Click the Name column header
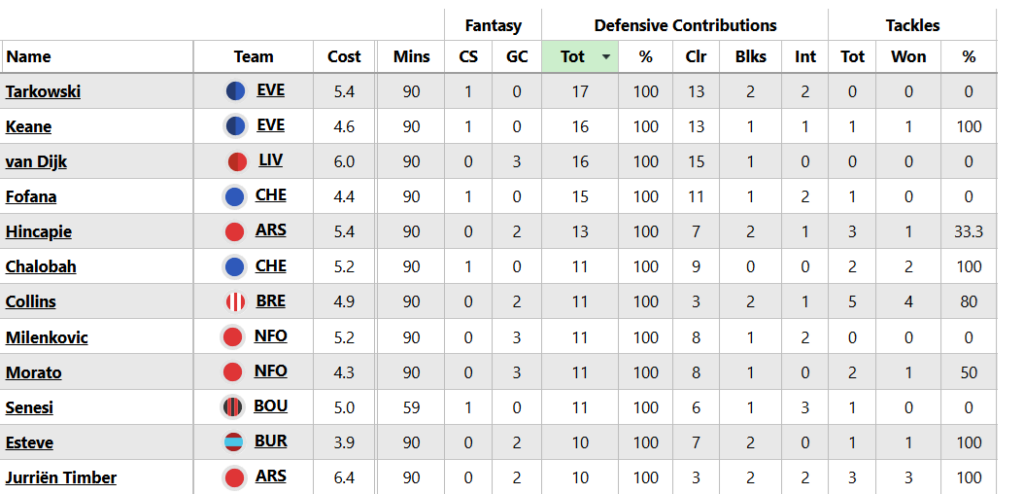Screen dimensions: 1024x494 click(x=29, y=57)
